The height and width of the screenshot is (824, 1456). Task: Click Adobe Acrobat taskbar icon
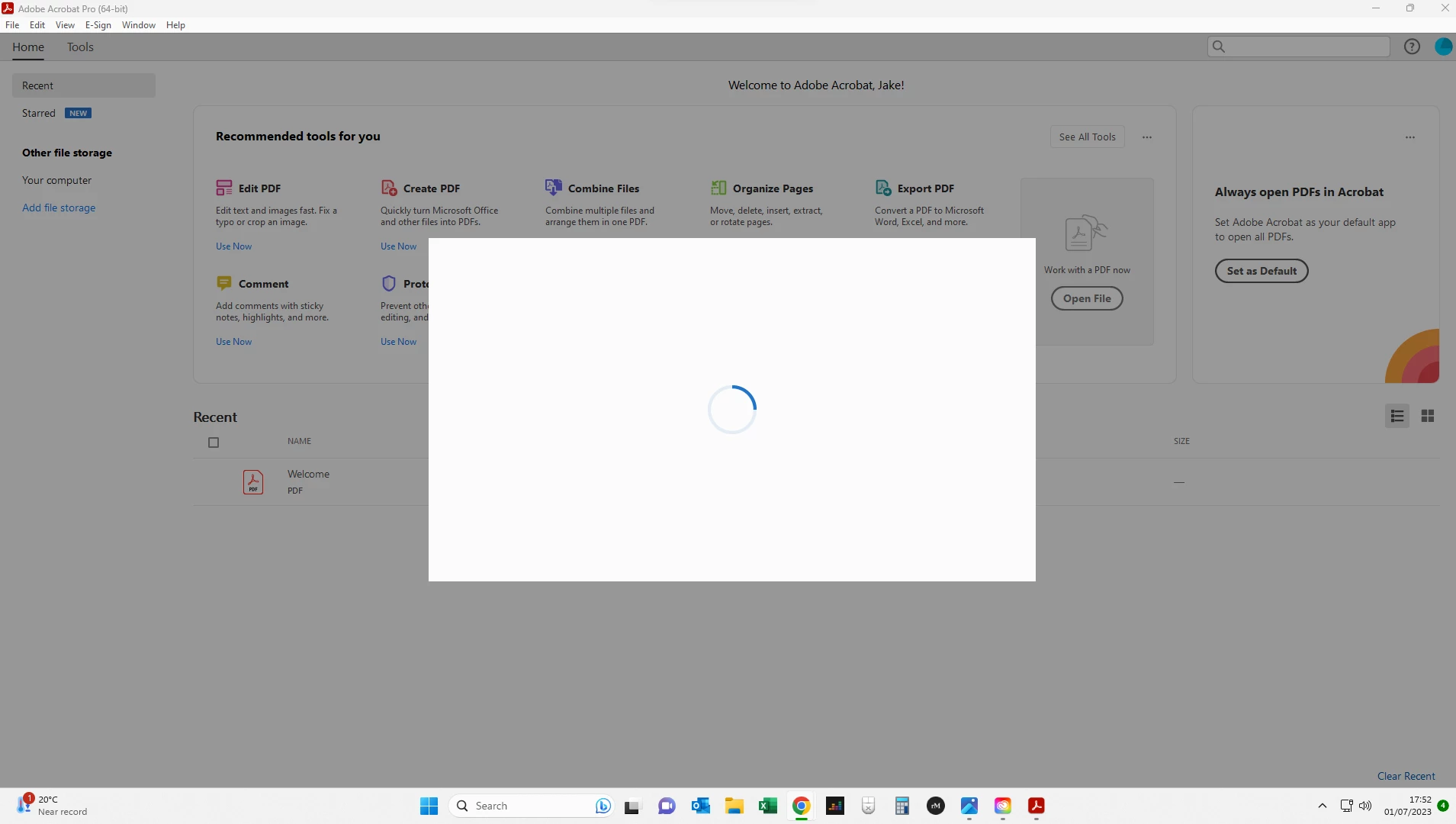pyautogui.click(x=1036, y=806)
